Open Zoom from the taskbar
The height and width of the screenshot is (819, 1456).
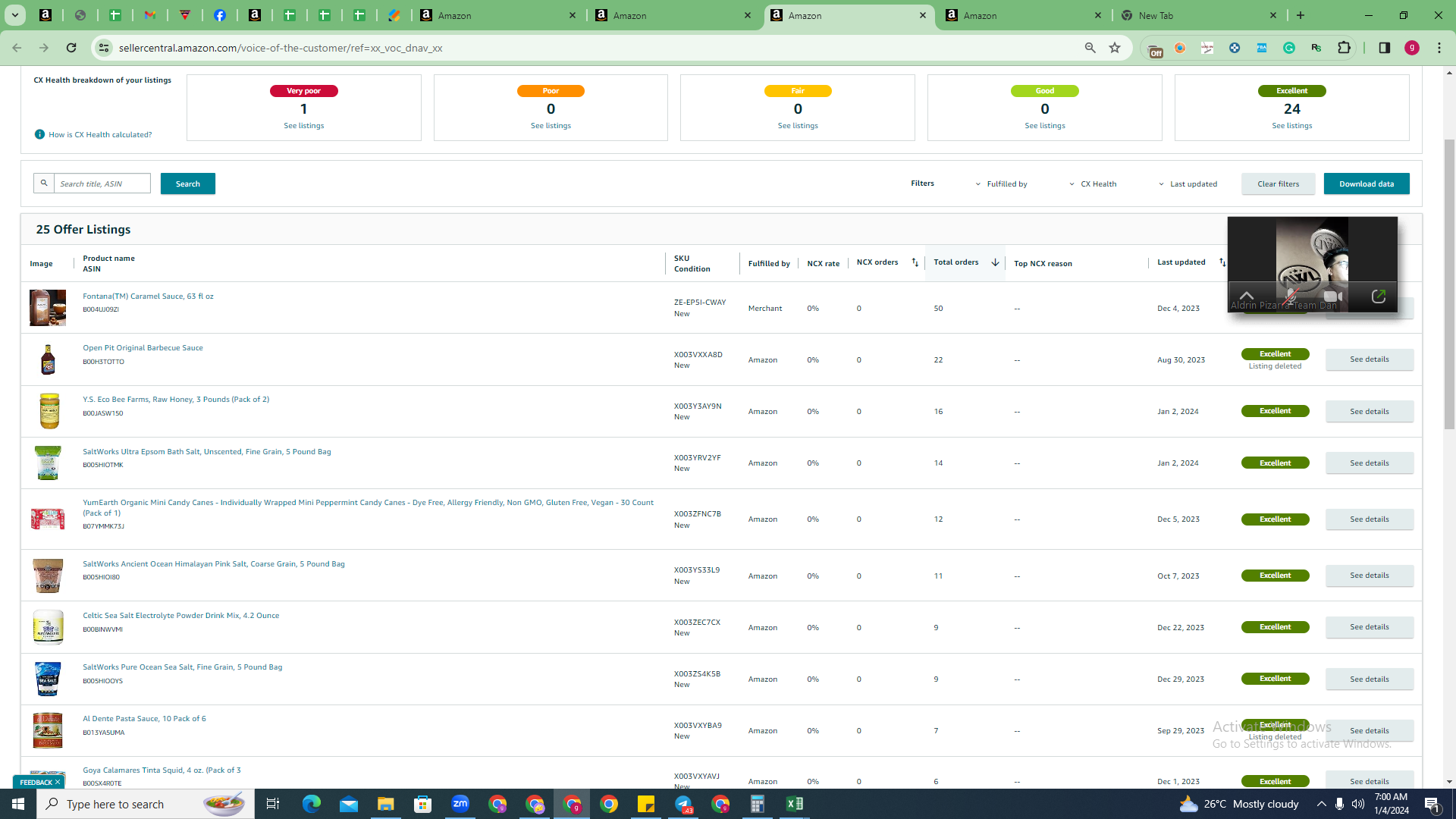click(460, 804)
